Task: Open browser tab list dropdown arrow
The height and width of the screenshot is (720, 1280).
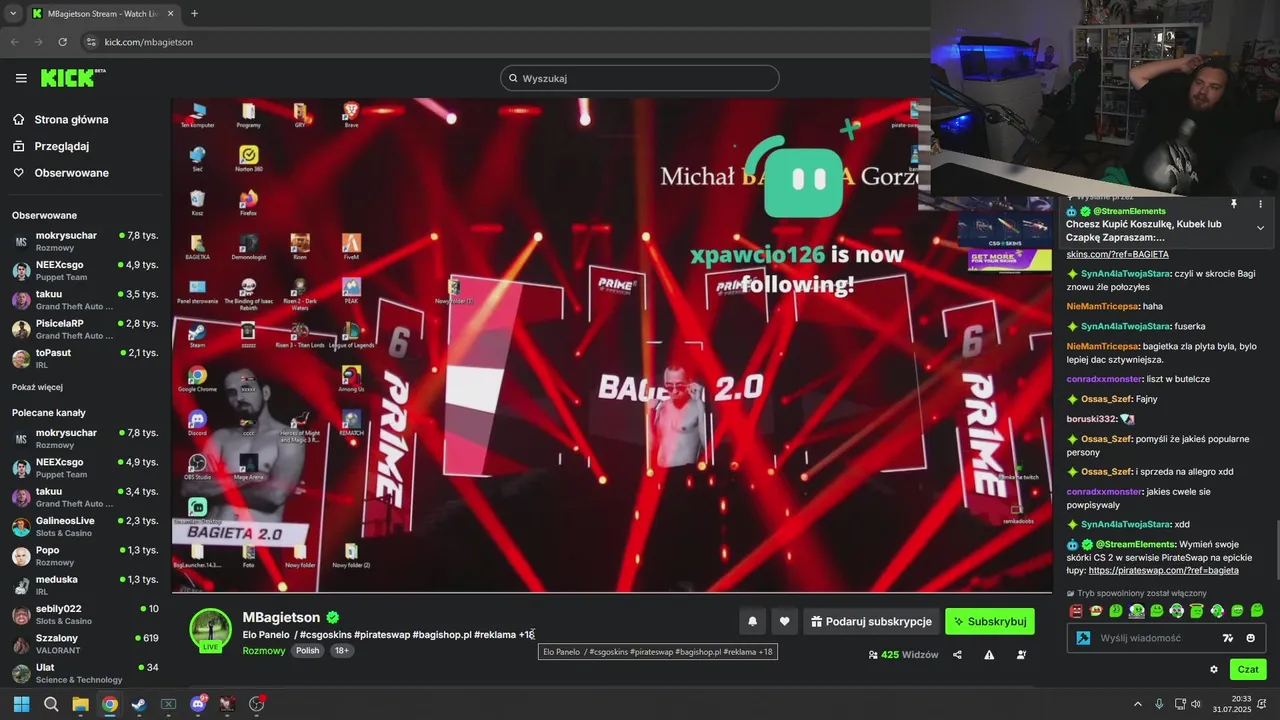Action: coord(13,13)
